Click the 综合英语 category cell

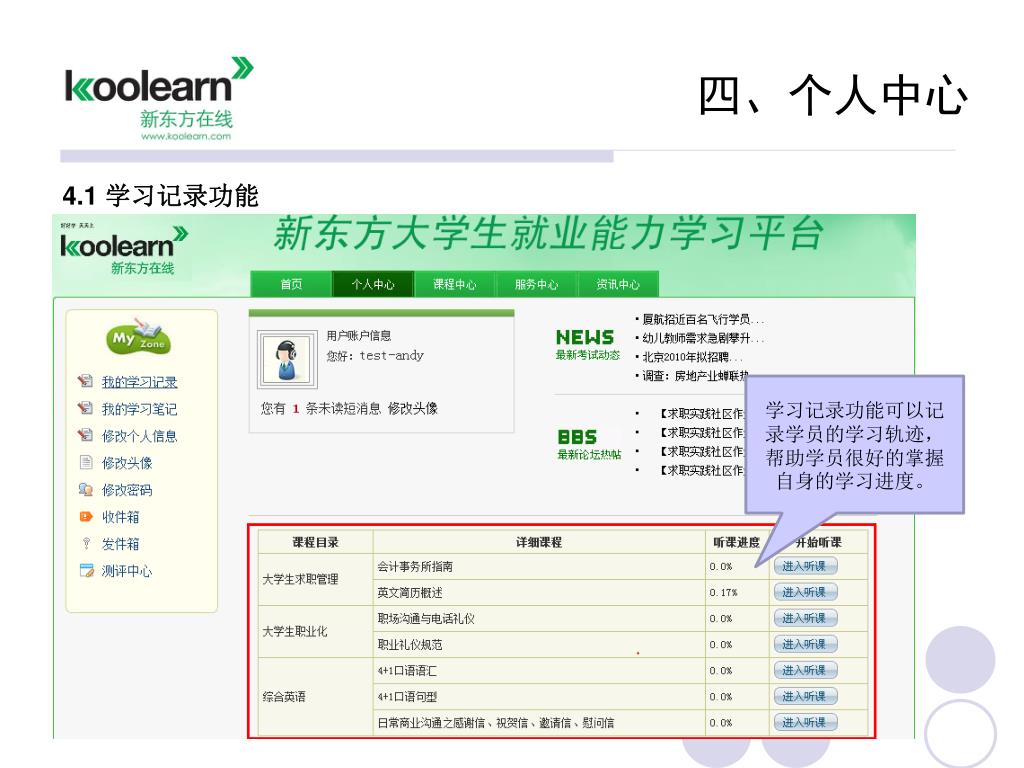click(x=315, y=697)
